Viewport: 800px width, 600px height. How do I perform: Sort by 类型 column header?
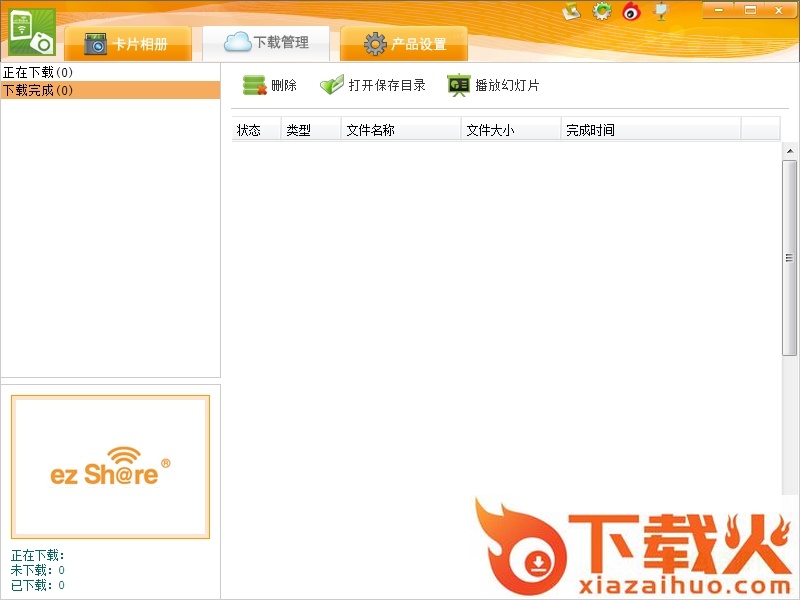click(x=299, y=130)
